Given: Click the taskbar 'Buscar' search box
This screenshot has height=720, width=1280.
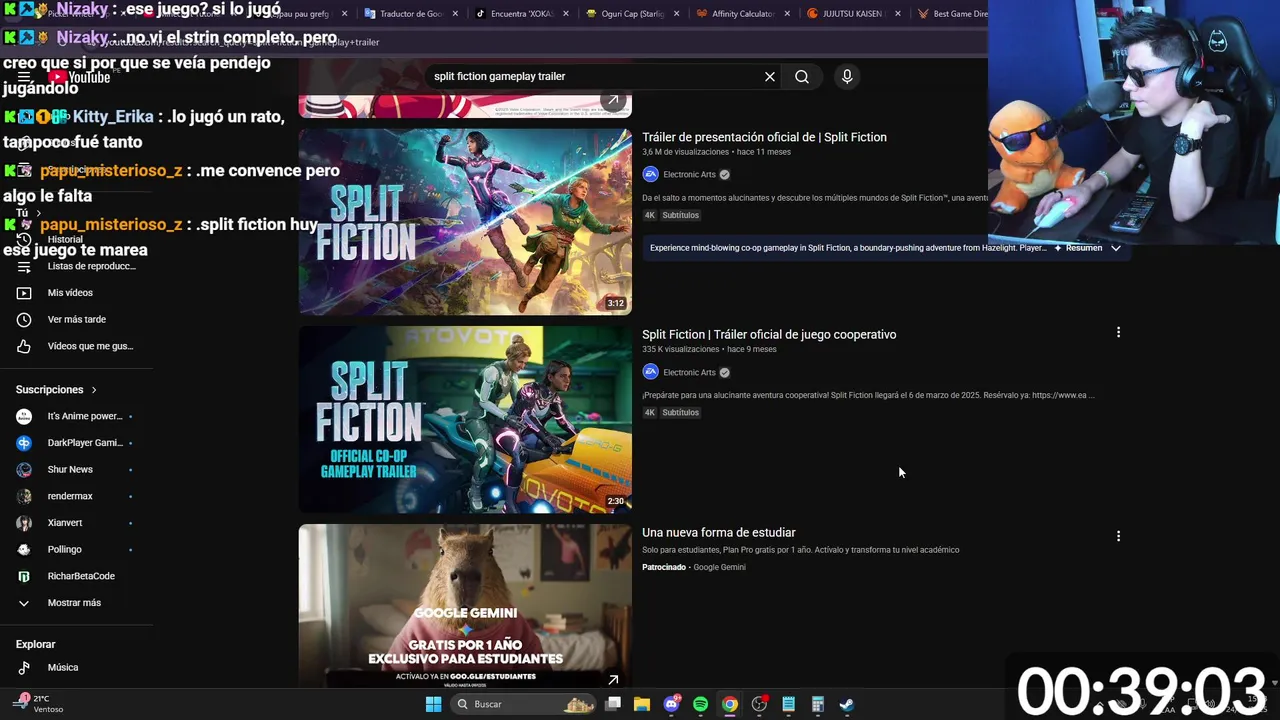Looking at the screenshot, I should pos(524,704).
